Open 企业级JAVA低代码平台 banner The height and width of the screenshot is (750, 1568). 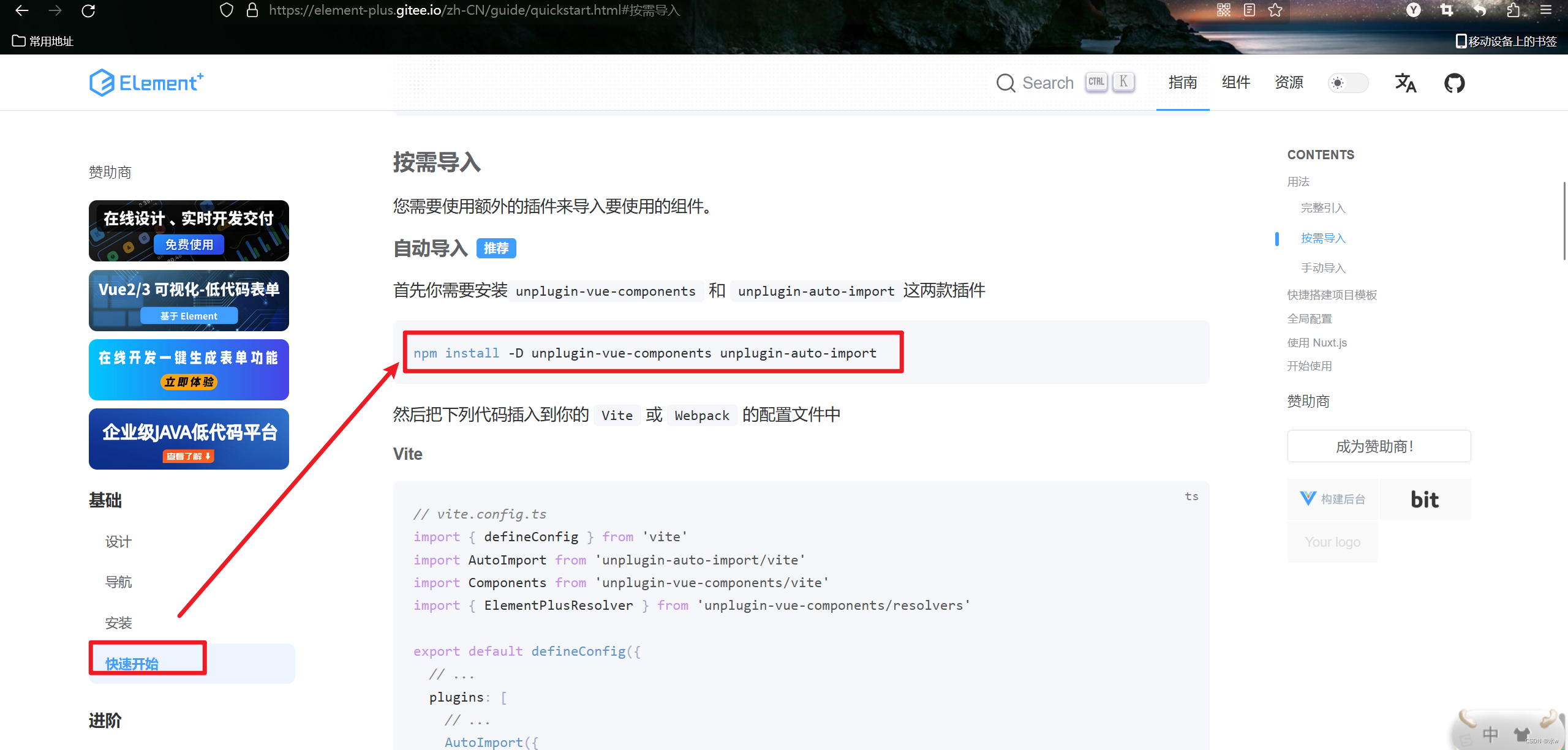click(x=189, y=439)
